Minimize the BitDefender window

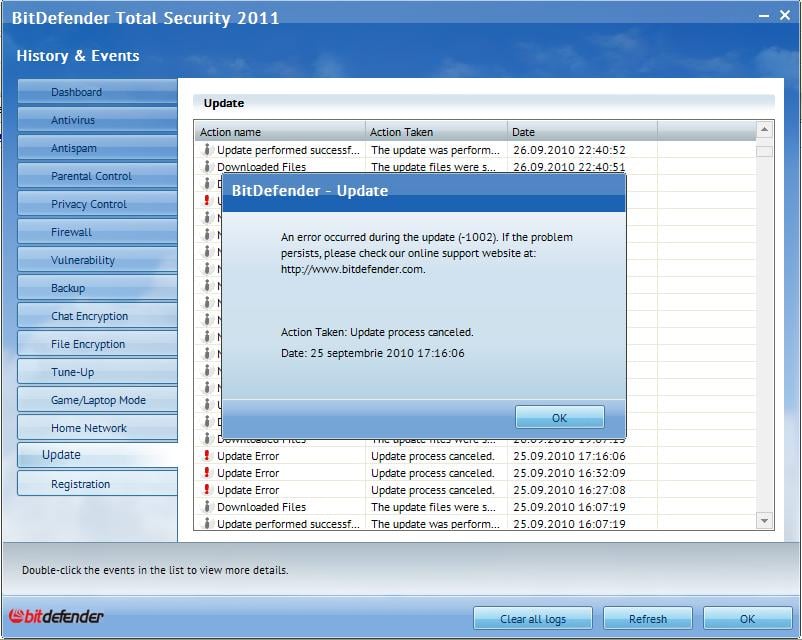(x=764, y=16)
